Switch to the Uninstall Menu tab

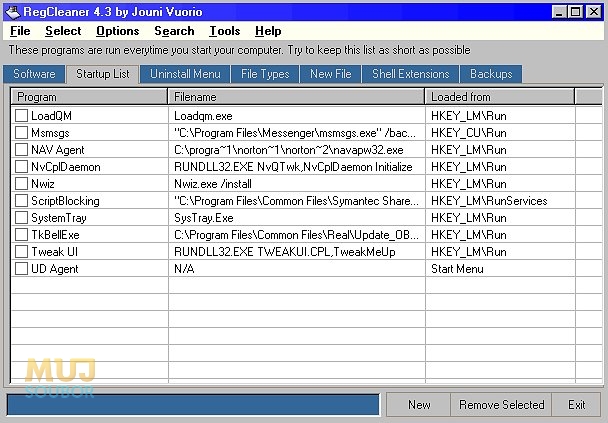tap(185, 74)
